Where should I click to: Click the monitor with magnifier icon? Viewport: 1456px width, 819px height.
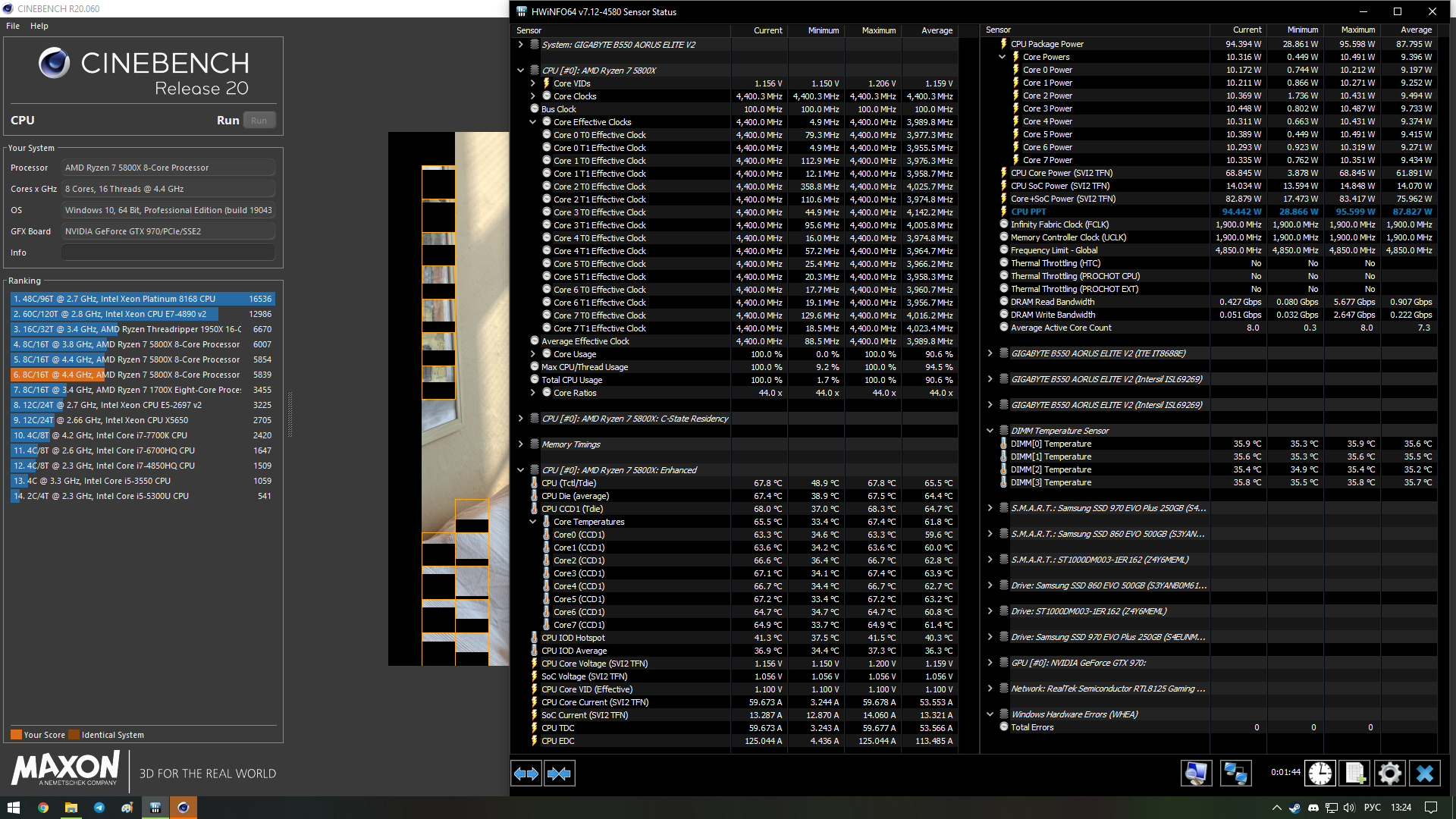1196,773
